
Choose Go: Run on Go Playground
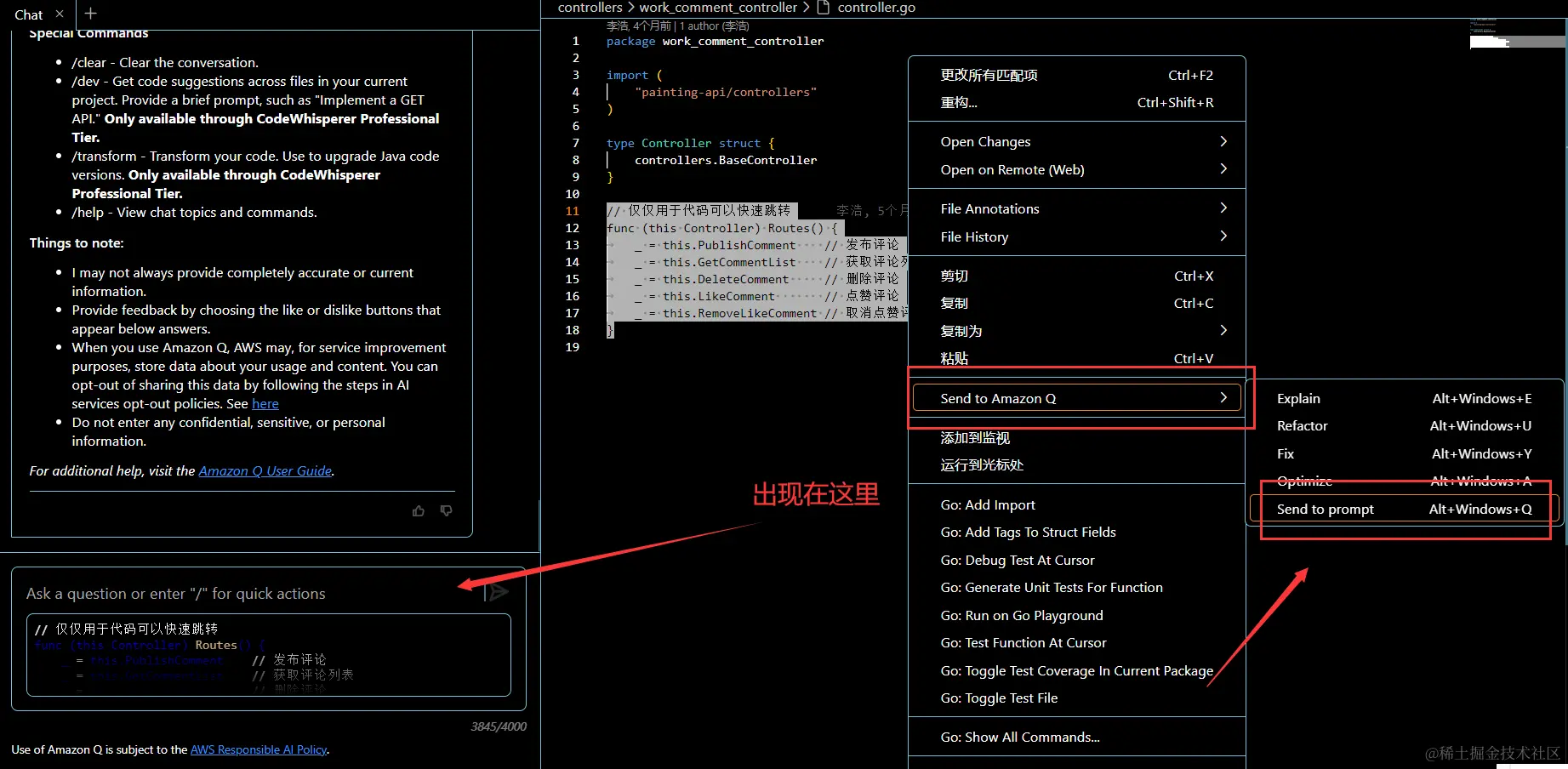(1076, 615)
